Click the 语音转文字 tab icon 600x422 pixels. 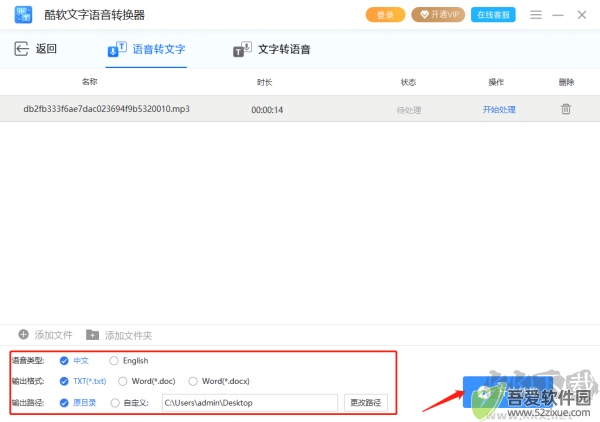(x=117, y=49)
